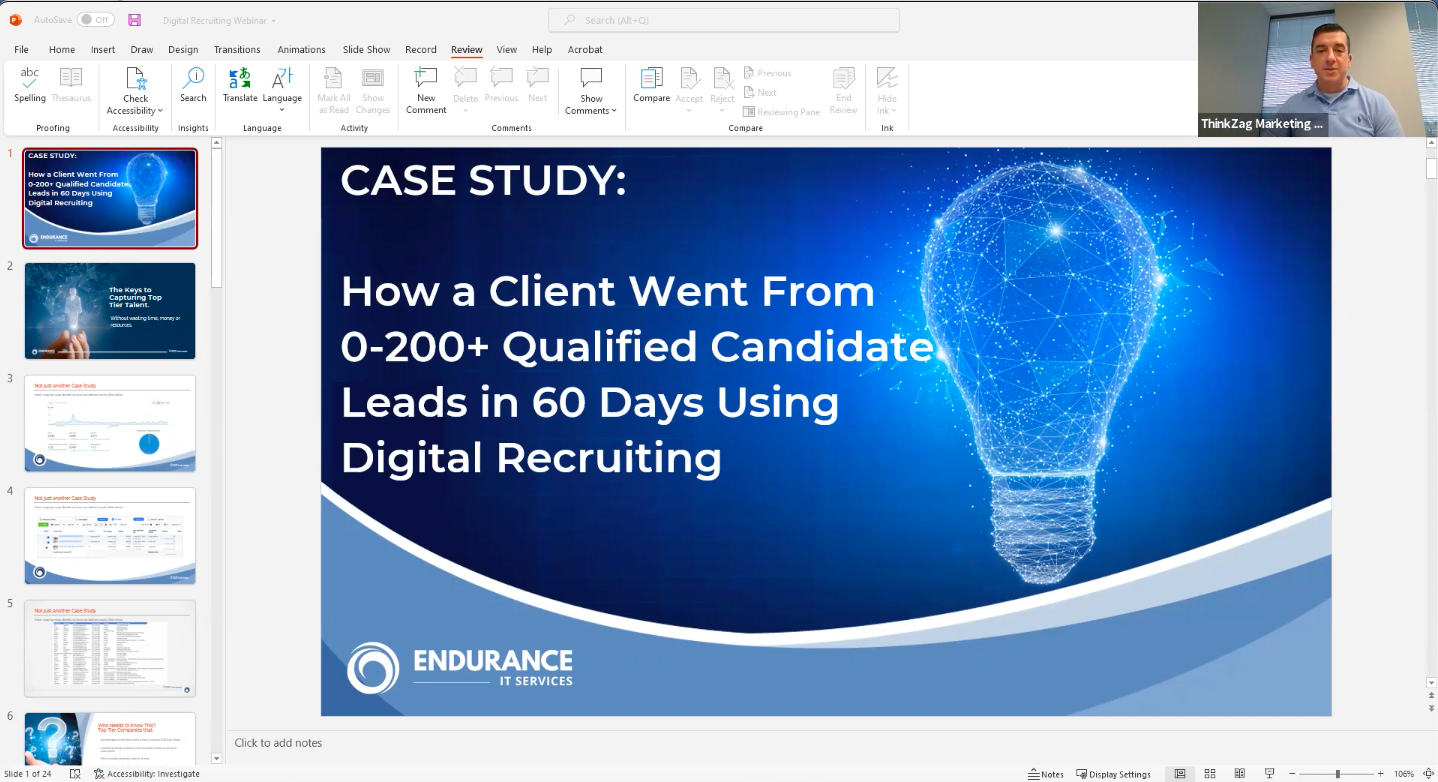The height and width of the screenshot is (782, 1438).
Task: Click Next change in Compare group
Action: [760, 92]
